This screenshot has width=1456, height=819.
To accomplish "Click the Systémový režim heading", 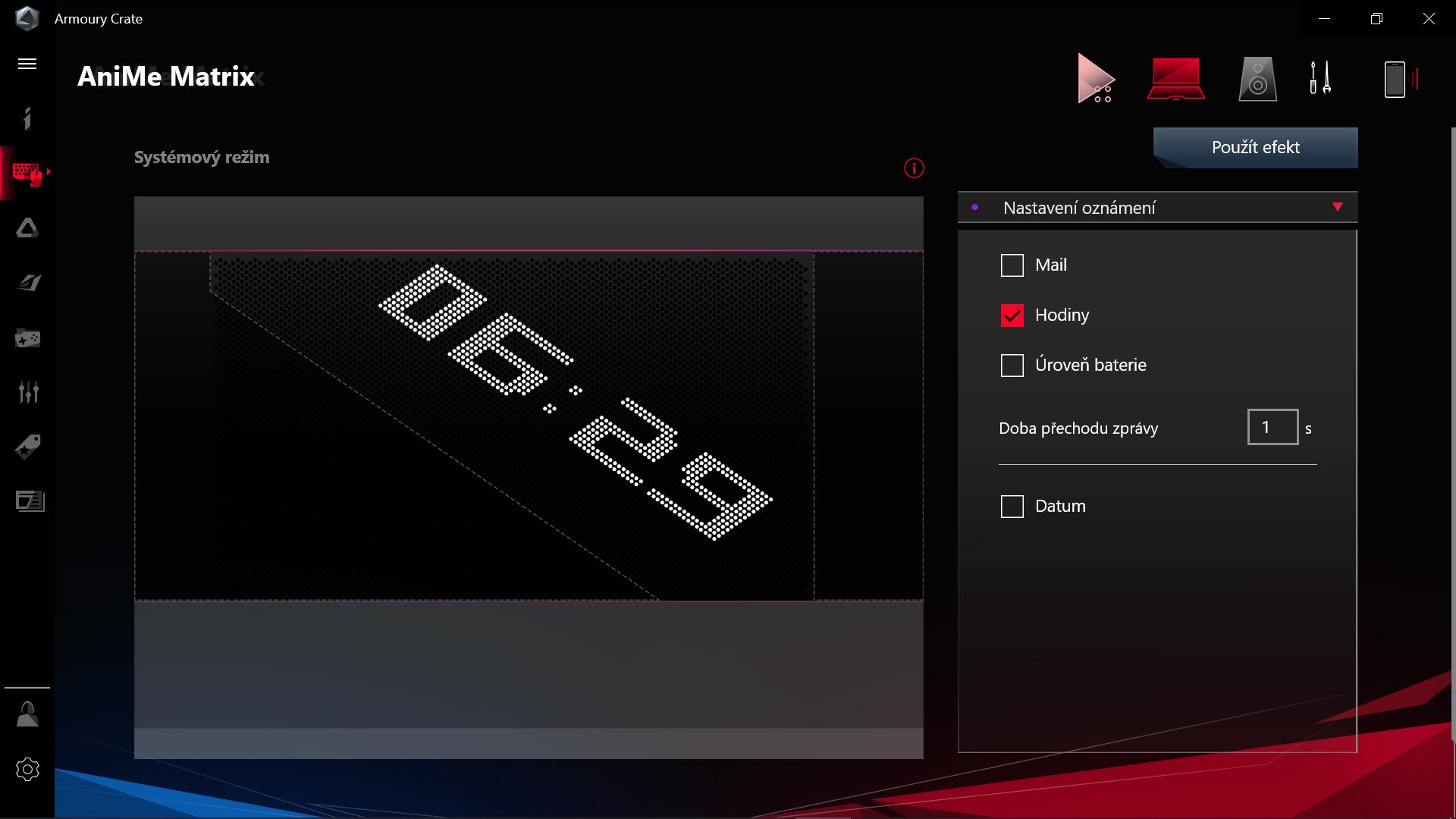I will point(202,158).
